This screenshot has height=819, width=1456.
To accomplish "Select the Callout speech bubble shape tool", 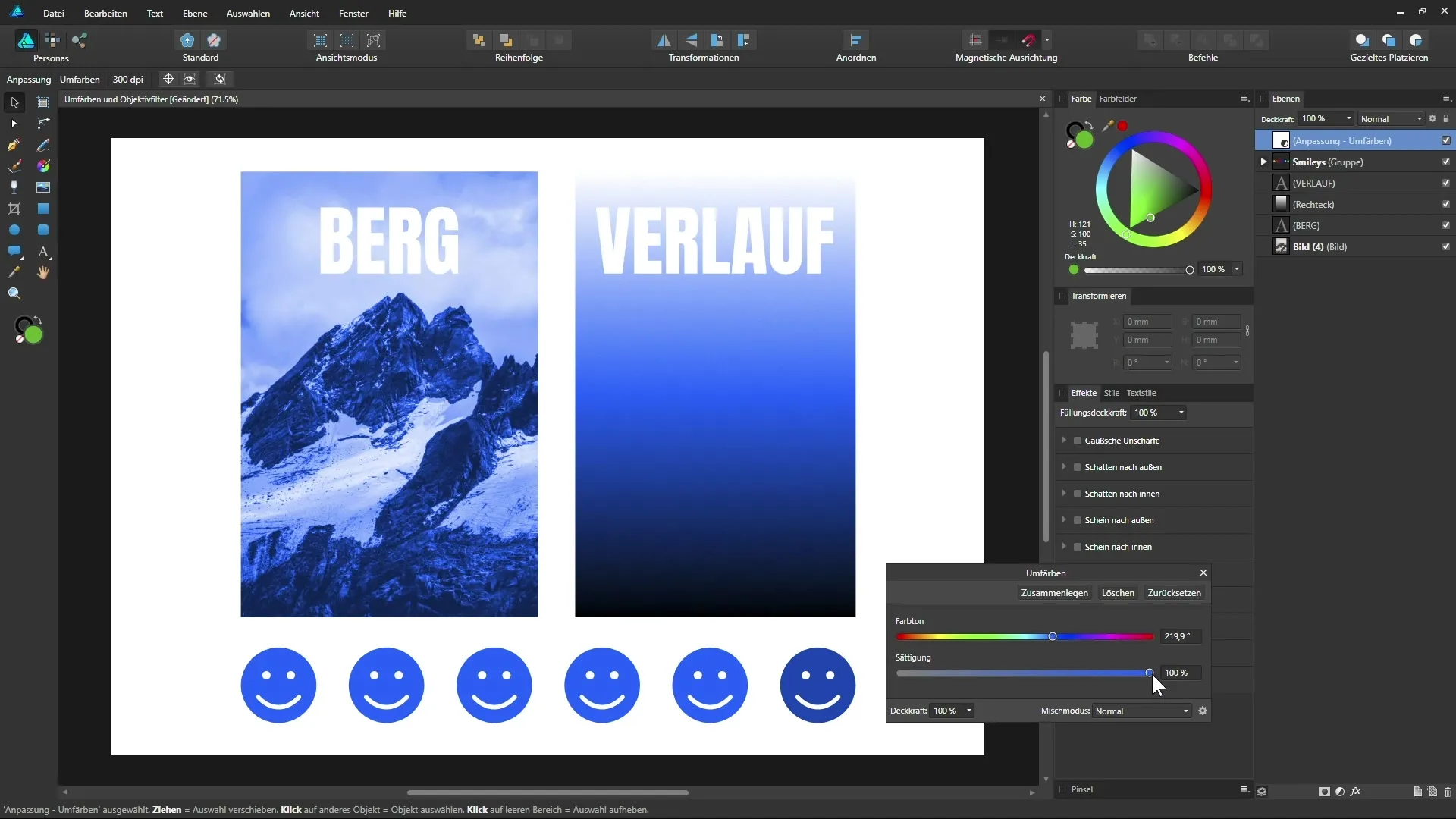I will pos(14,251).
